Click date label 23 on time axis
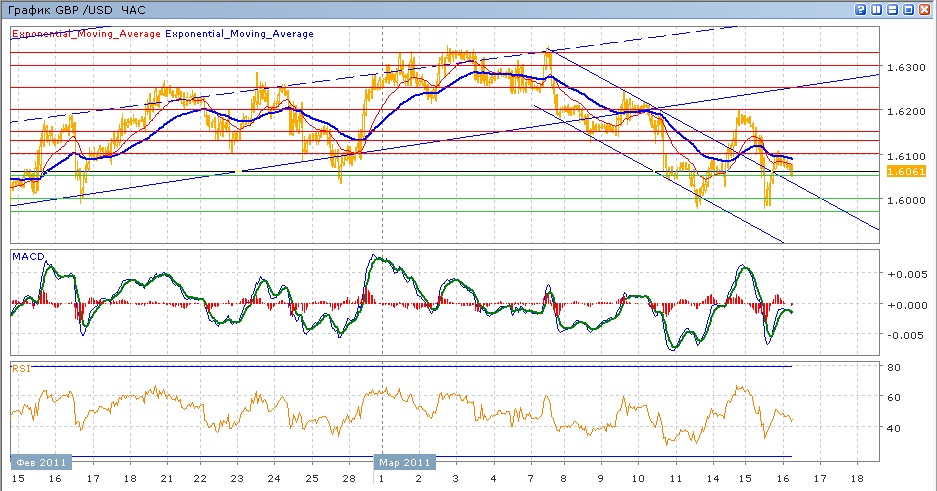937x491 pixels. pos(237,478)
